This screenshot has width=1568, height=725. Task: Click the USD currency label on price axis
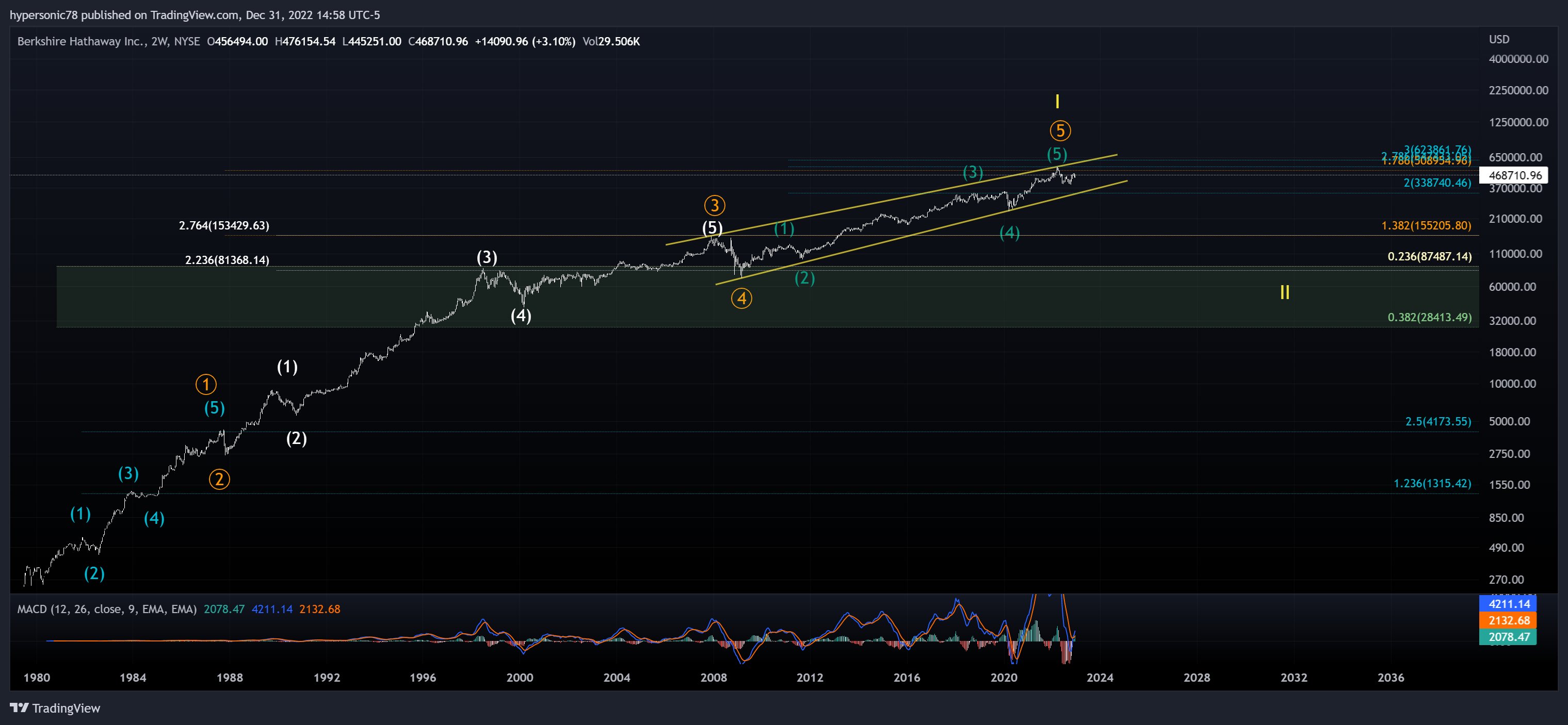(x=1499, y=39)
